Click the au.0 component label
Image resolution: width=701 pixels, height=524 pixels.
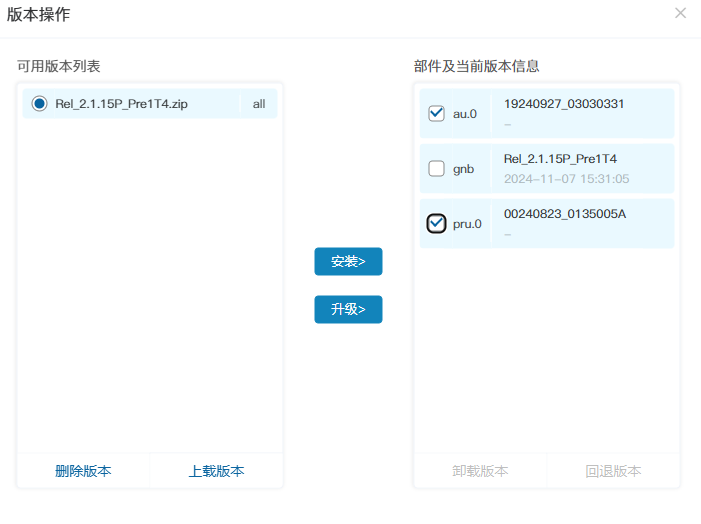pyautogui.click(x=465, y=114)
